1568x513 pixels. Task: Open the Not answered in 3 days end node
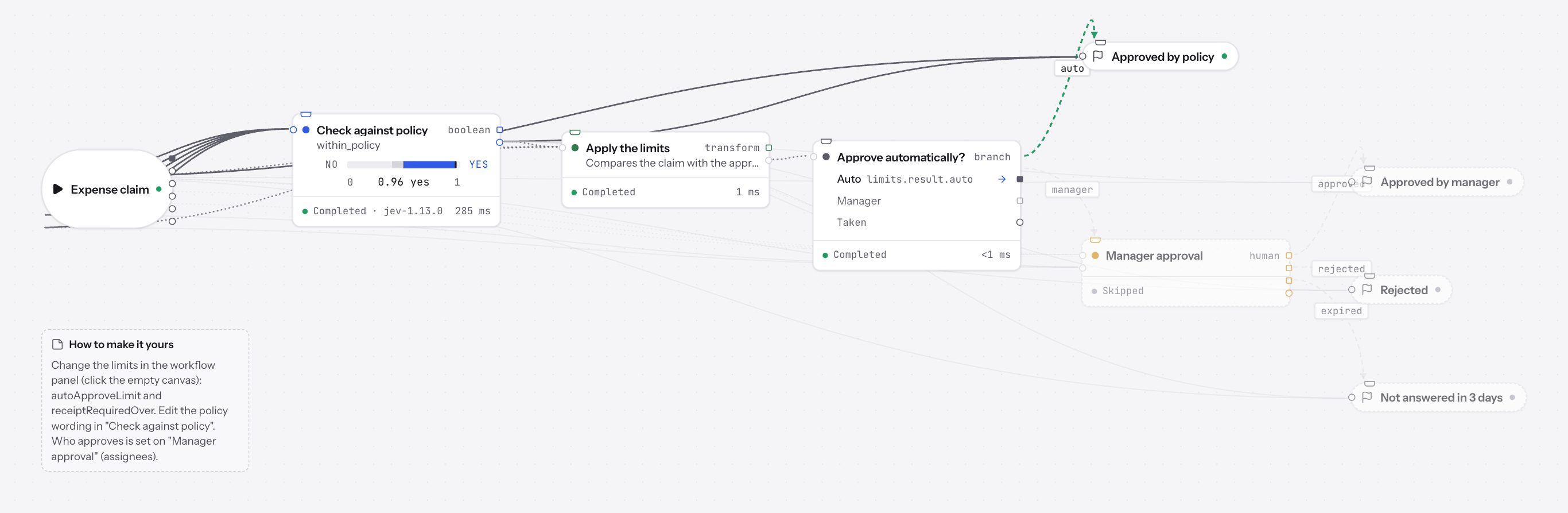[x=1438, y=397]
